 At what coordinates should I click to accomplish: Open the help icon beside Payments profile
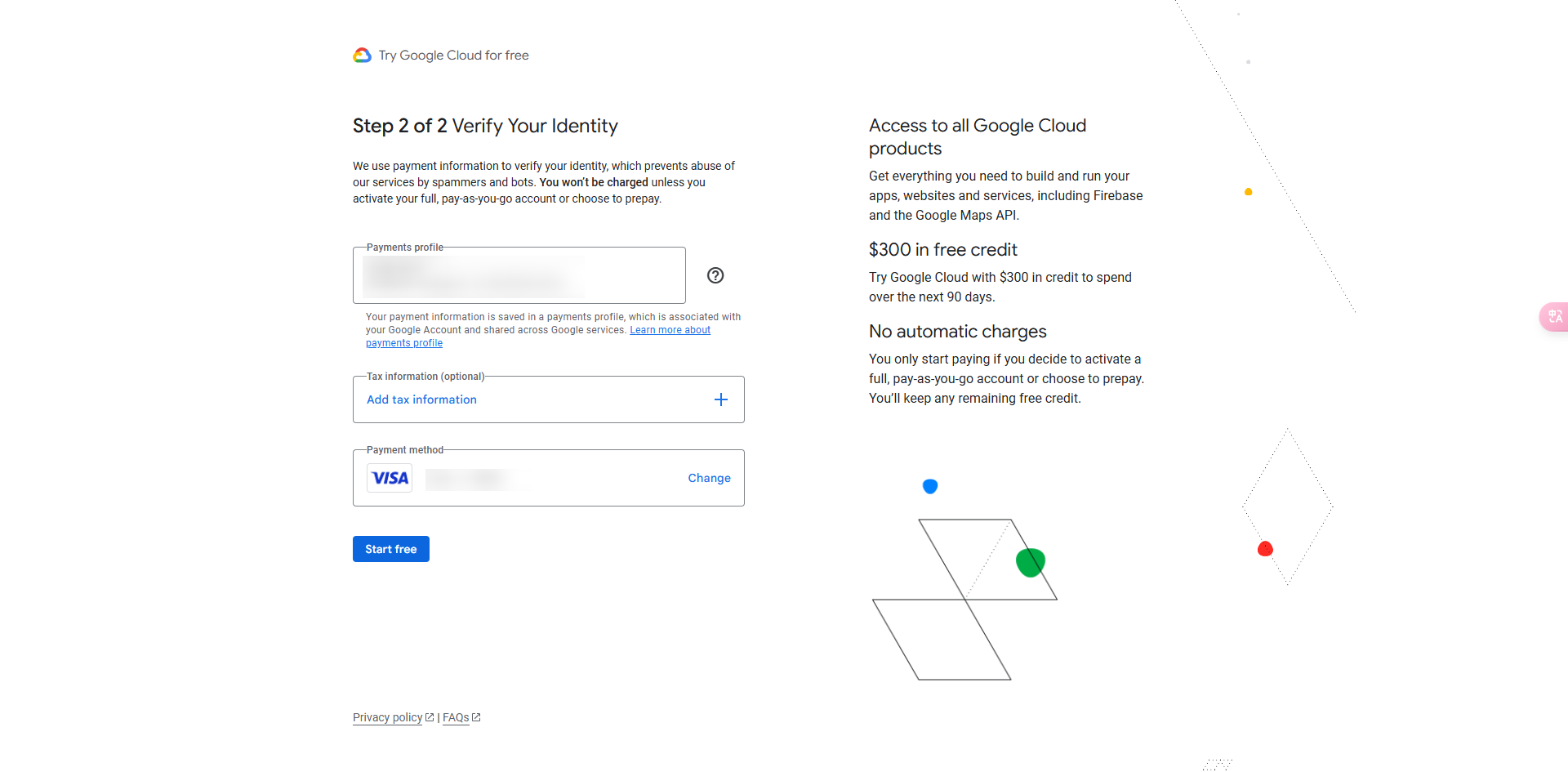click(x=715, y=275)
